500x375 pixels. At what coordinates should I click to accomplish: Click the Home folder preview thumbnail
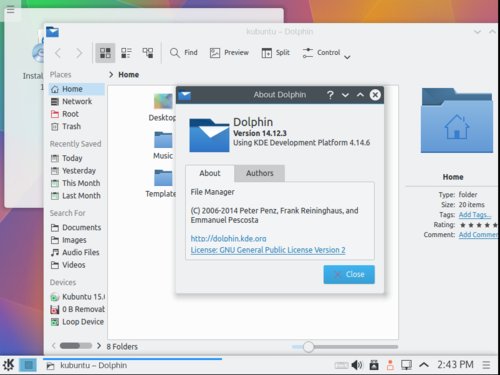[x=457, y=120]
